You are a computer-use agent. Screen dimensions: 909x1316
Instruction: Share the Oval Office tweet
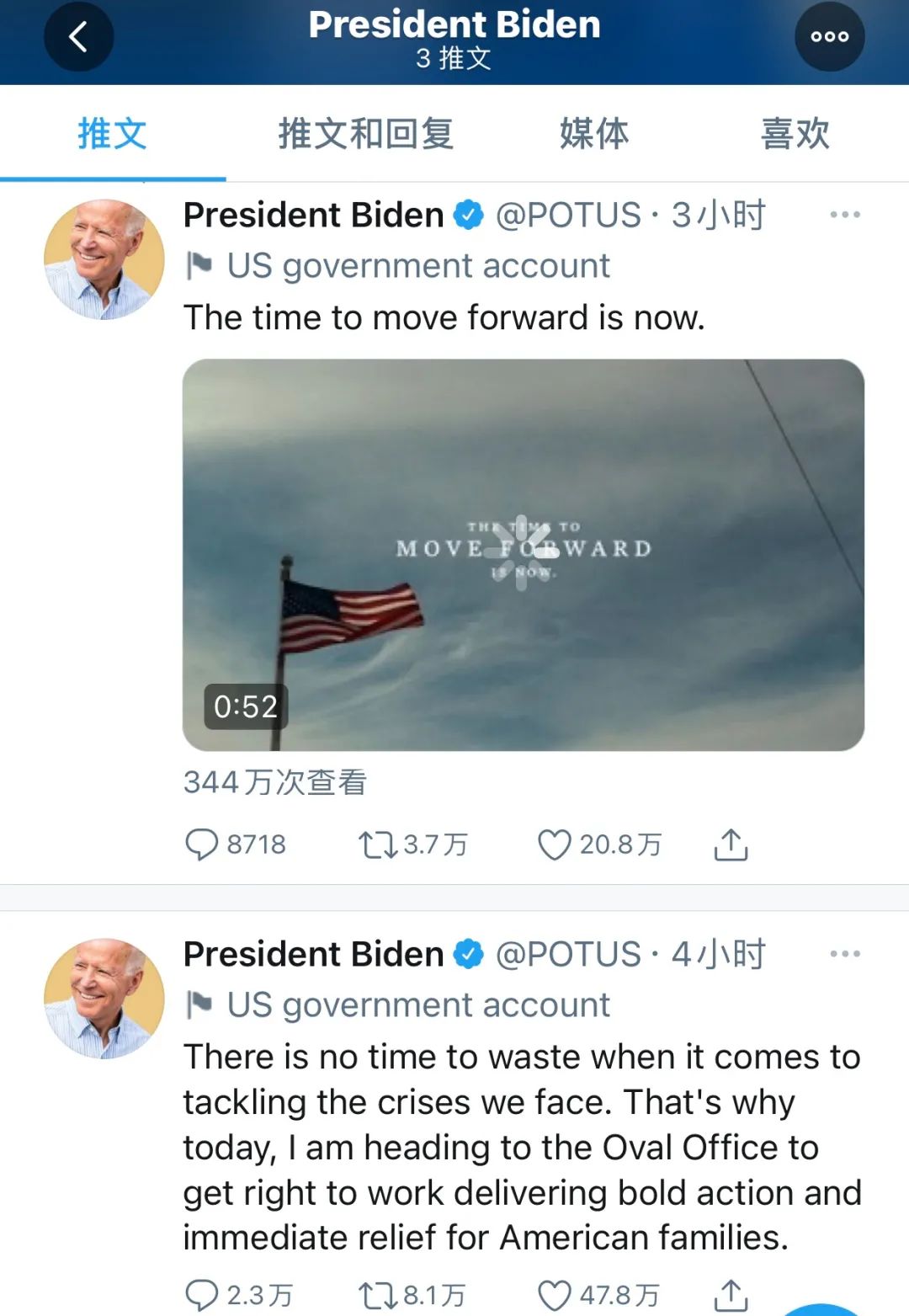point(731,1295)
